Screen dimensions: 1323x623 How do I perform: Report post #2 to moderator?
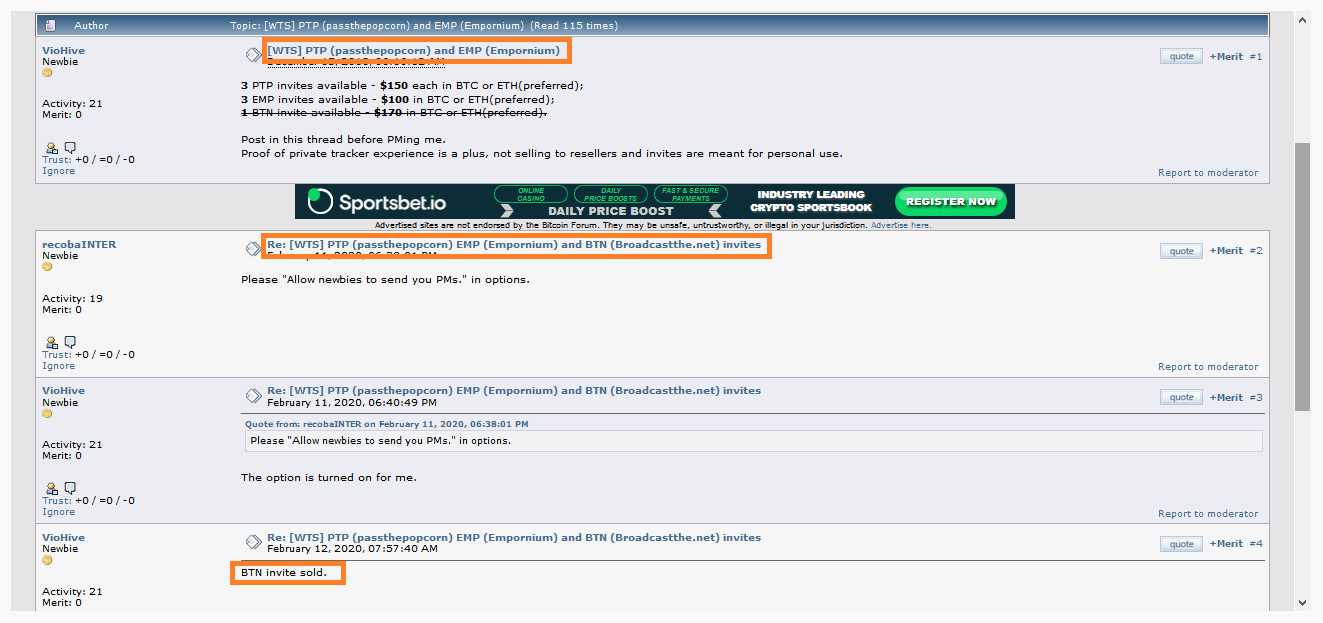[1208, 367]
